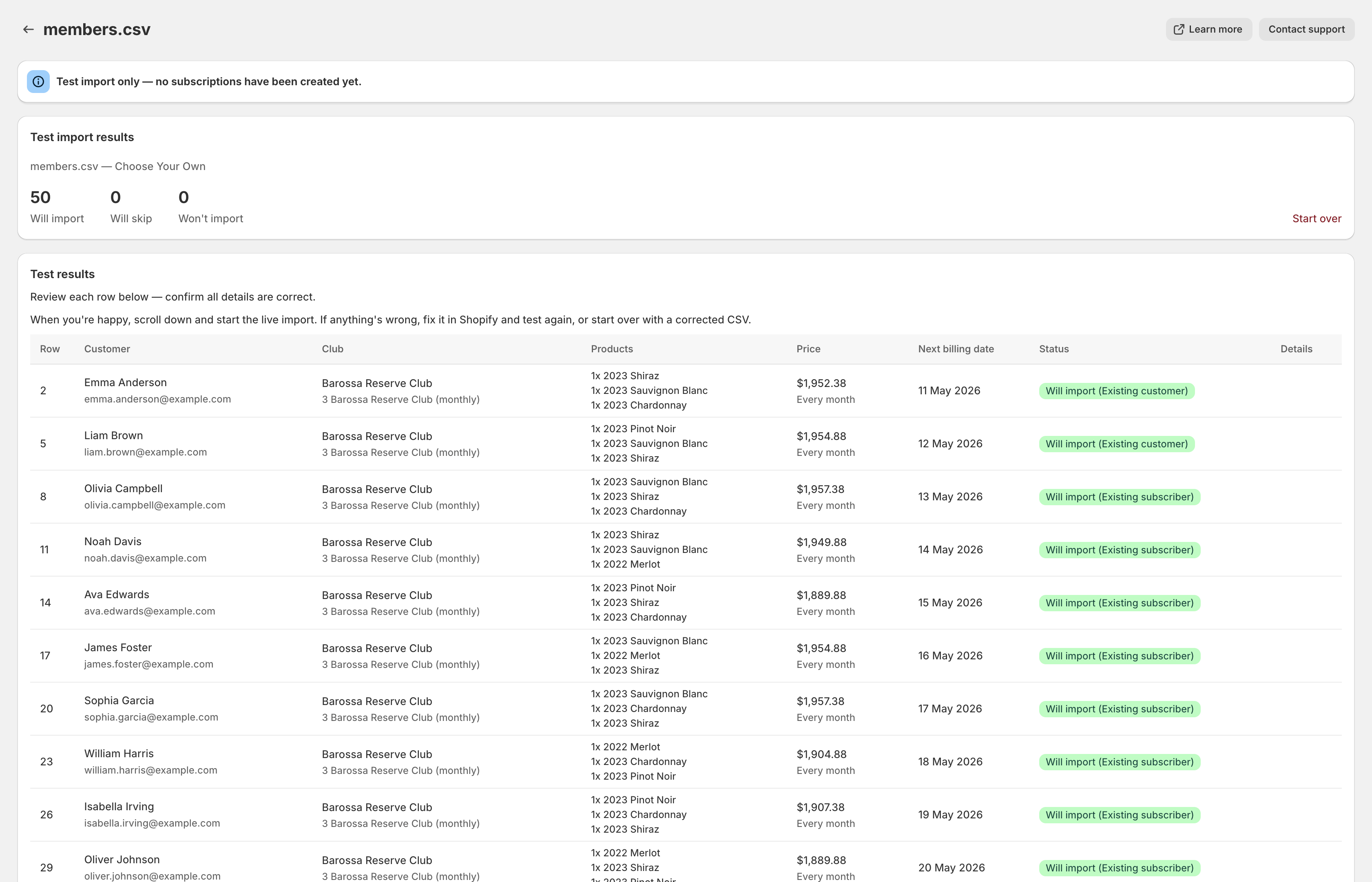The width and height of the screenshot is (1372, 882).
Task: Click the Price column header
Action: click(808, 349)
